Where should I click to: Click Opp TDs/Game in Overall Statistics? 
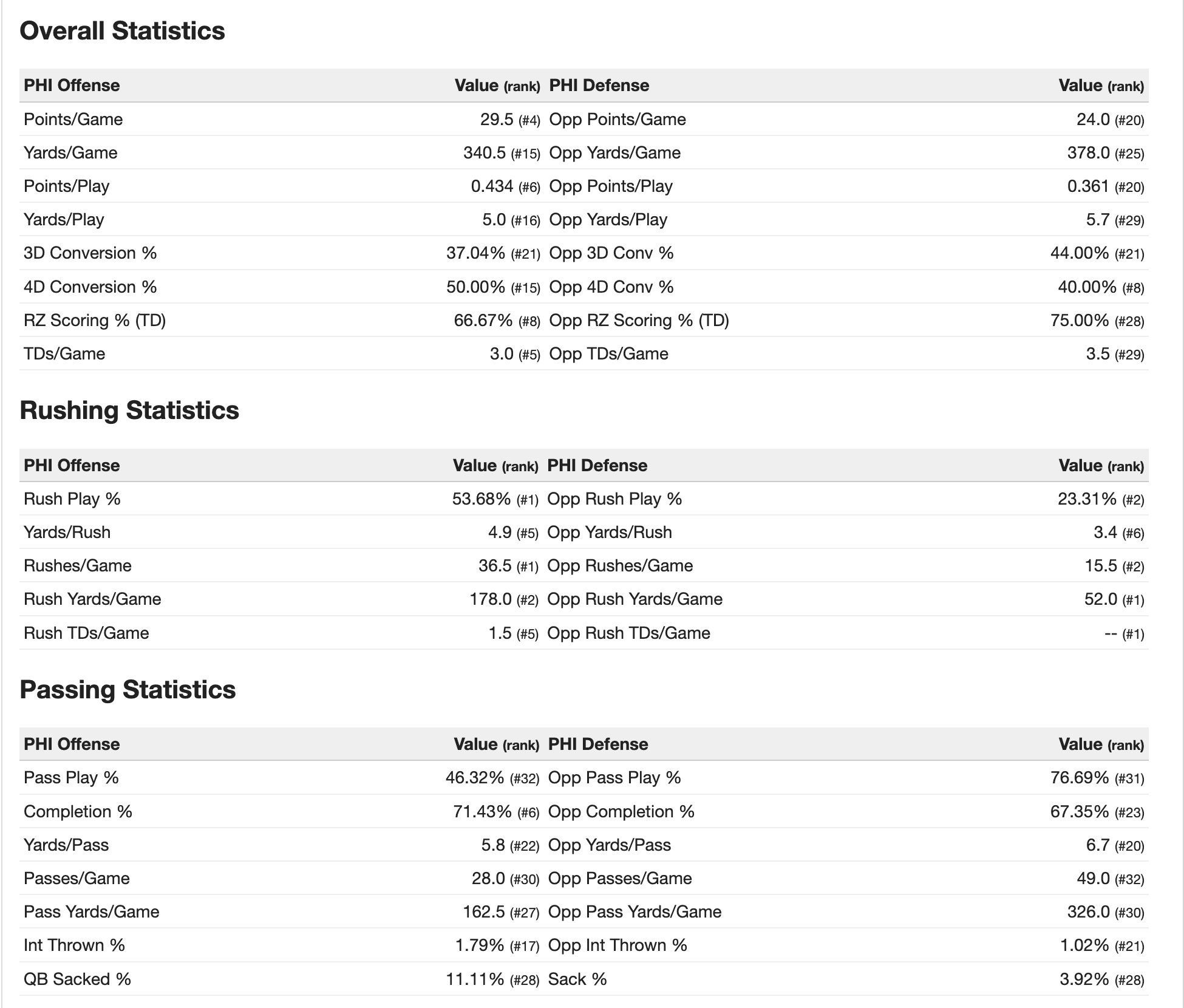(x=608, y=353)
